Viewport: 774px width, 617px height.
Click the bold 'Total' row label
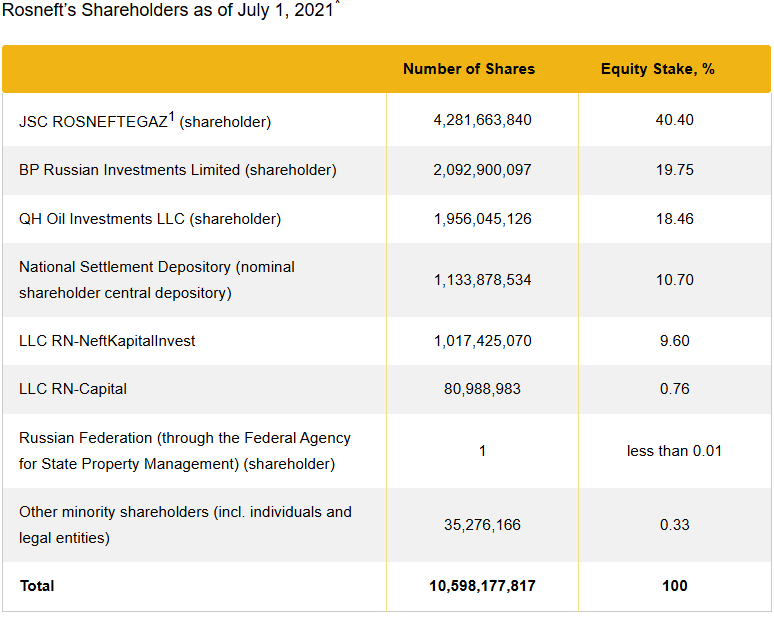click(37, 586)
